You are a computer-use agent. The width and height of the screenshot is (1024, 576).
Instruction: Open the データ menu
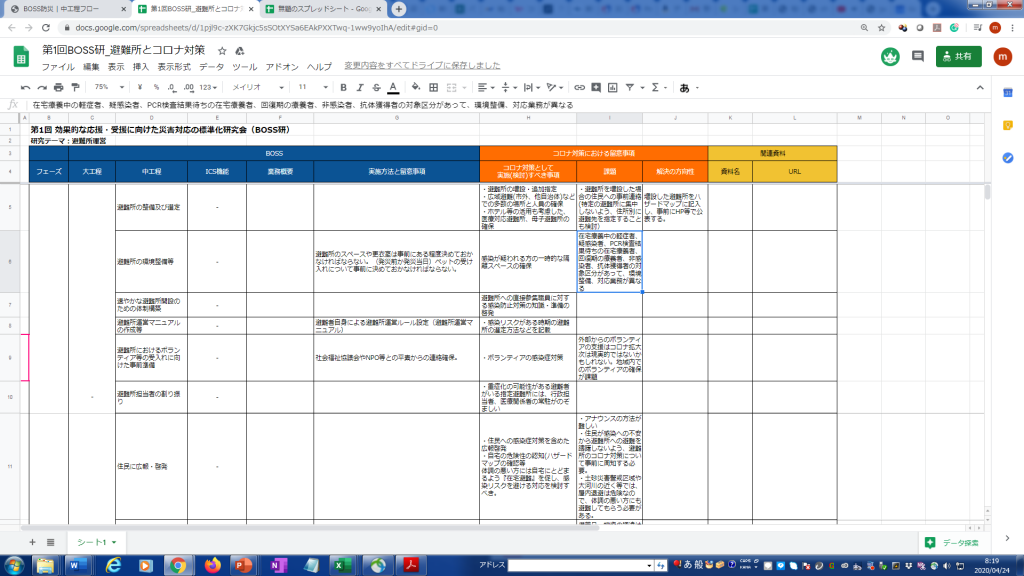click(x=211, y=67)
